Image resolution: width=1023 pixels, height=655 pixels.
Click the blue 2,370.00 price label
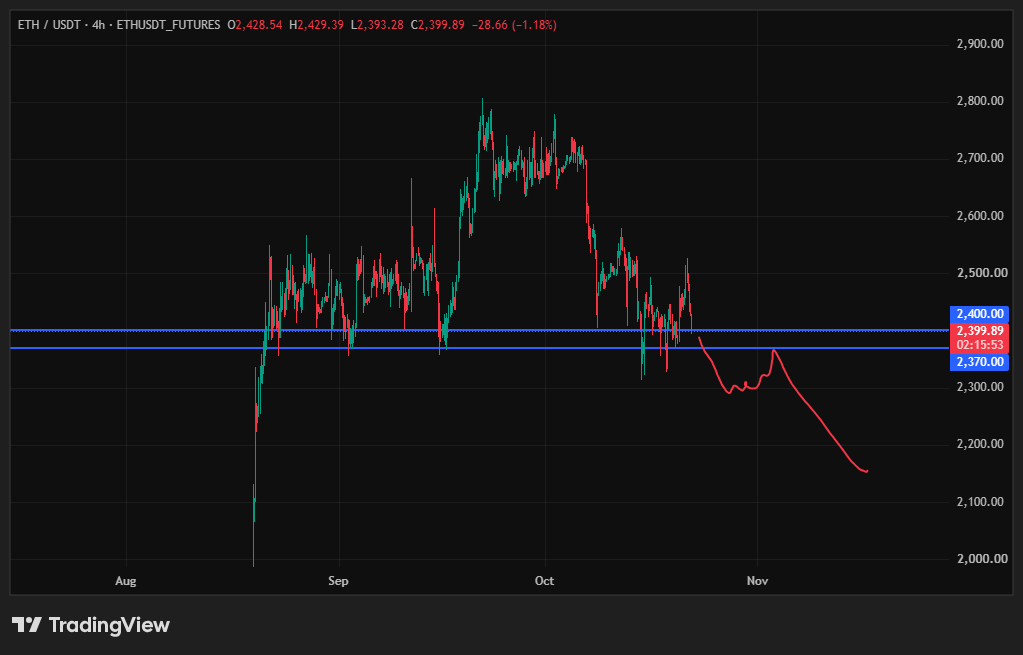coord(979,362)
